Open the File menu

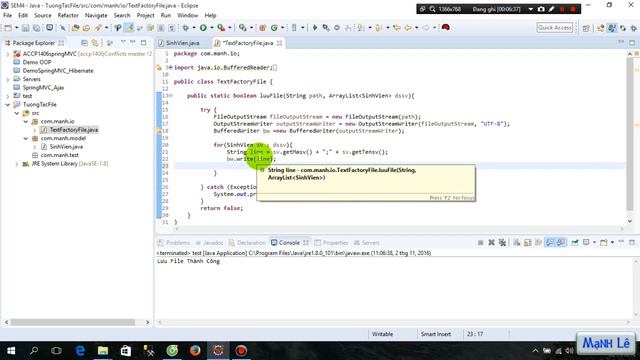coord(7,15)
